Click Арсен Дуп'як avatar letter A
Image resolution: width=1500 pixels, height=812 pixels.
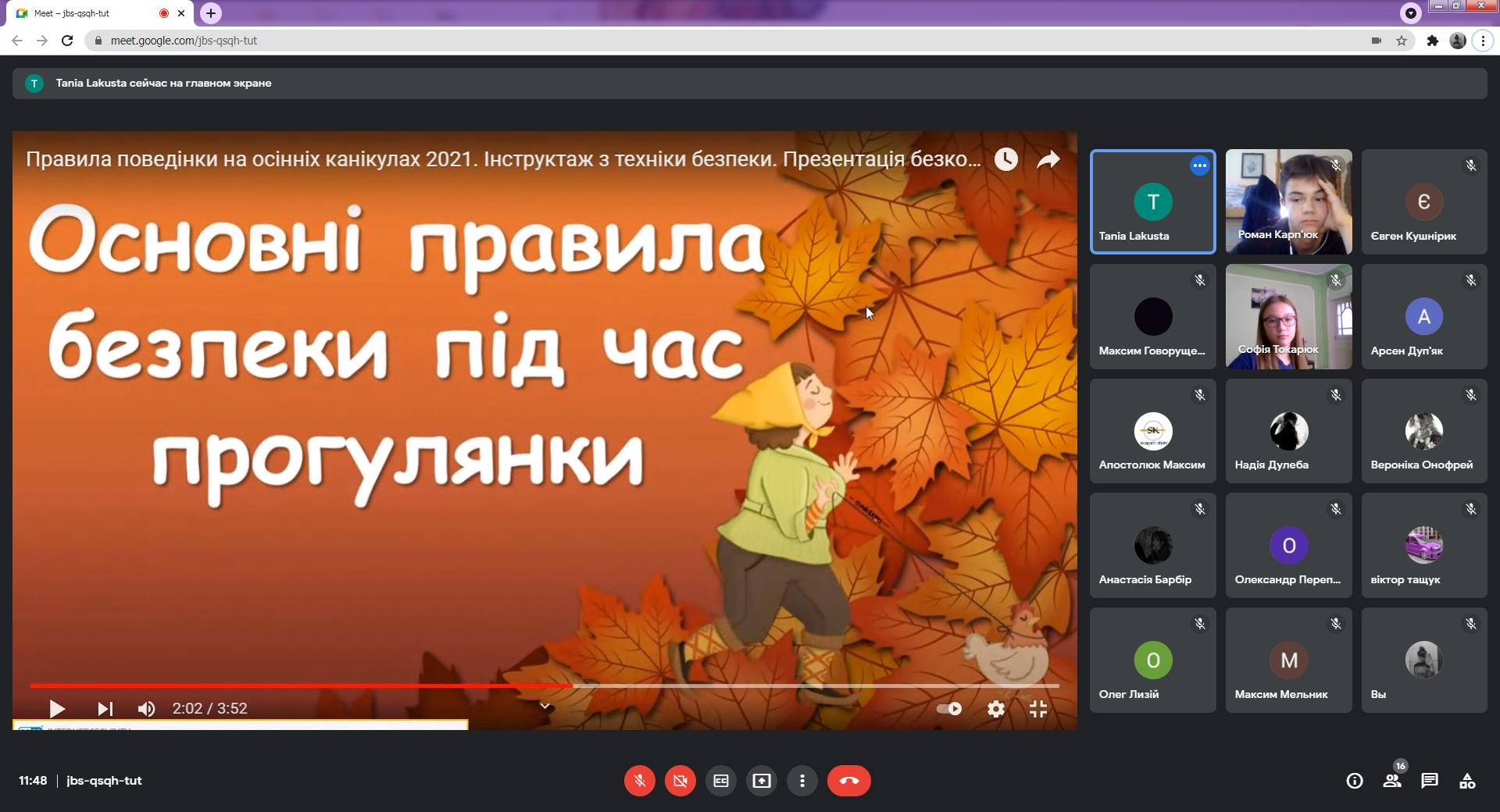[x=1423, y=316]
